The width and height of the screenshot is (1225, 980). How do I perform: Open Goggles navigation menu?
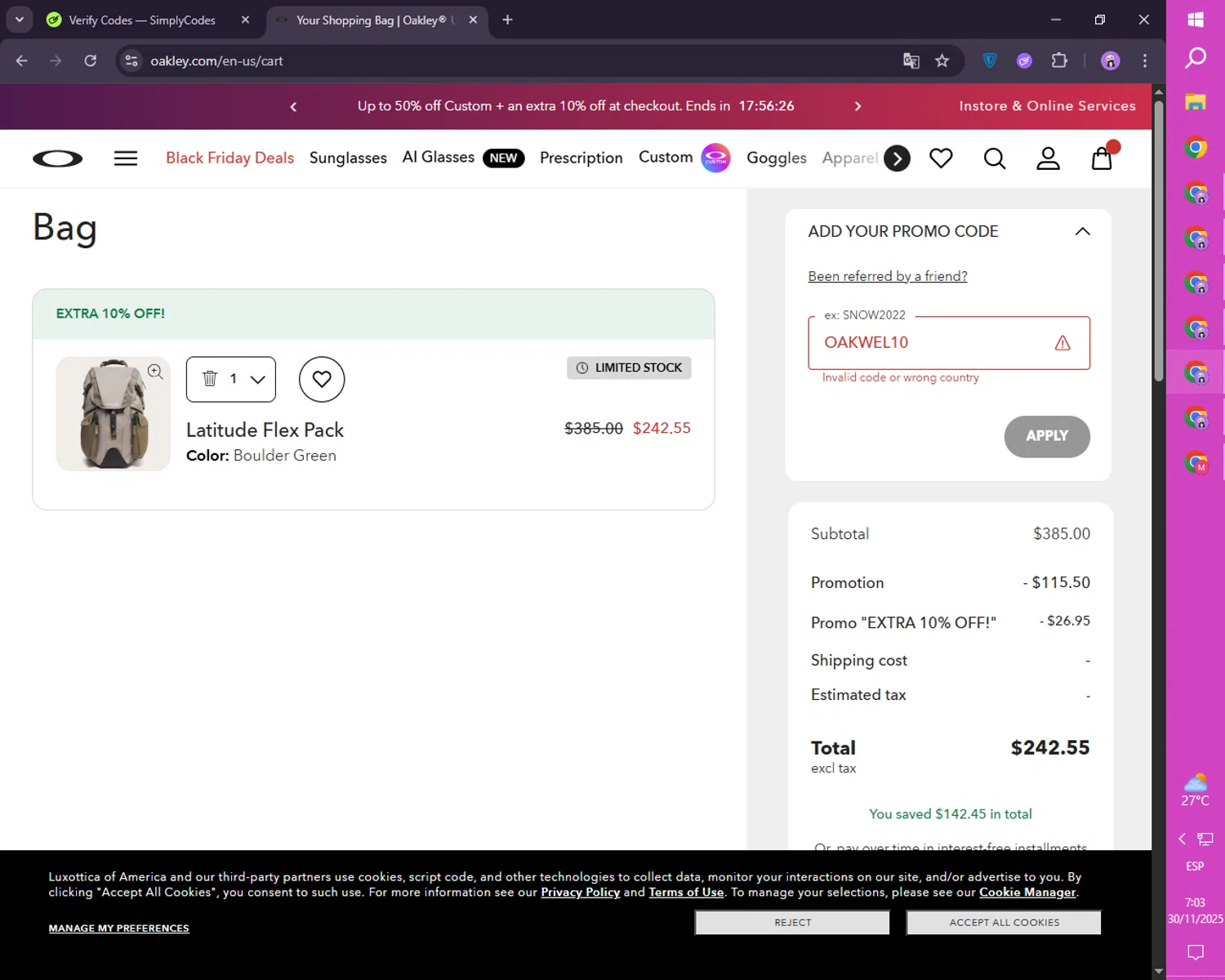click(x=777, y=158)
